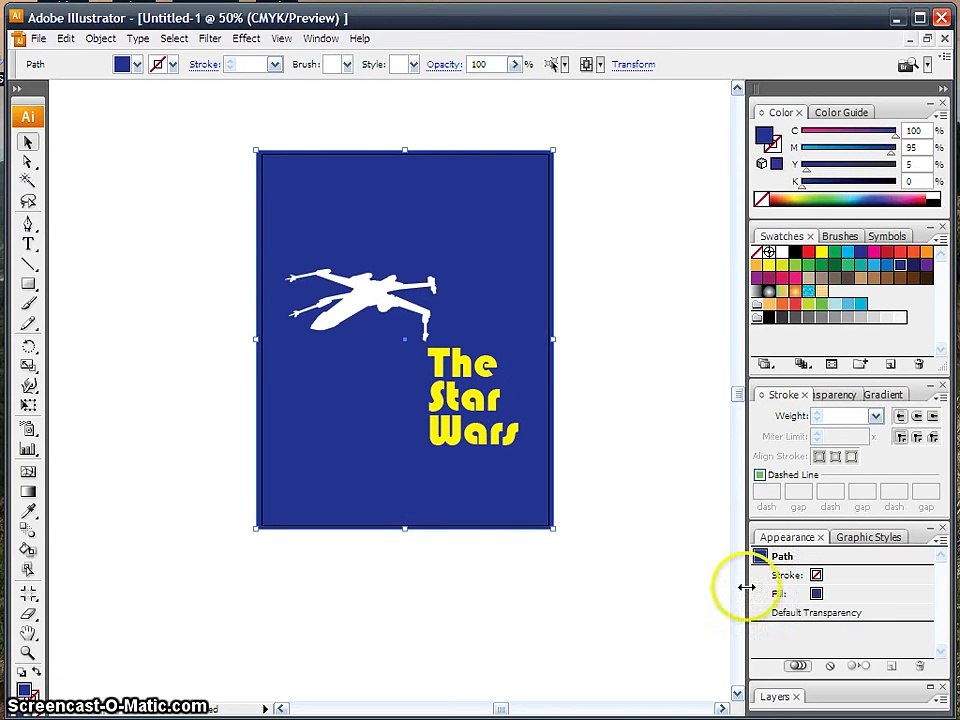Screen dimensions: 960x720
Task: Open the Weight dropdown in Stroke panel
Action: pyautogui.click(x=876, y=416)
